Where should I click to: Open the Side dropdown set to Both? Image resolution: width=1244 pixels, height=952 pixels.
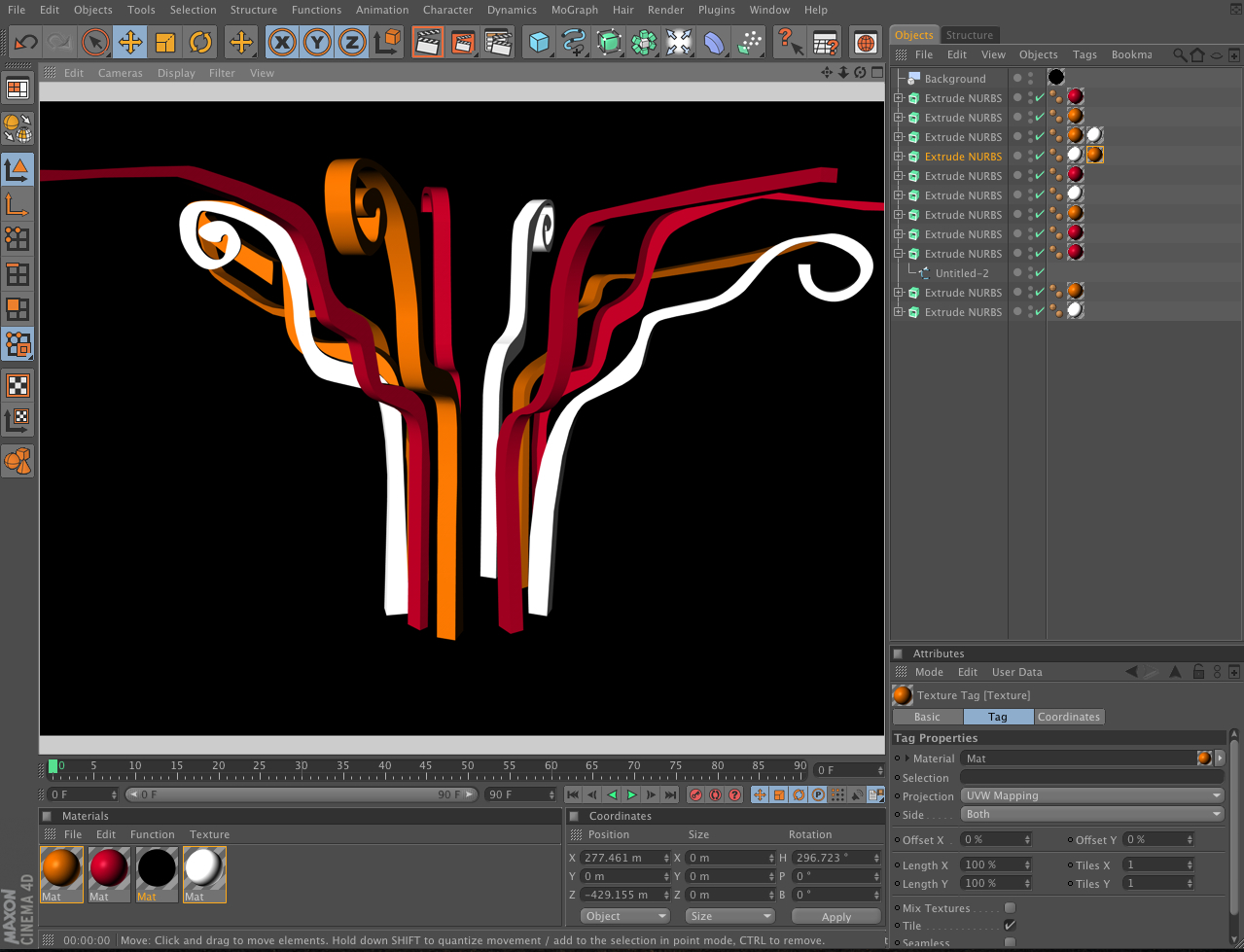coord(1092,814)
